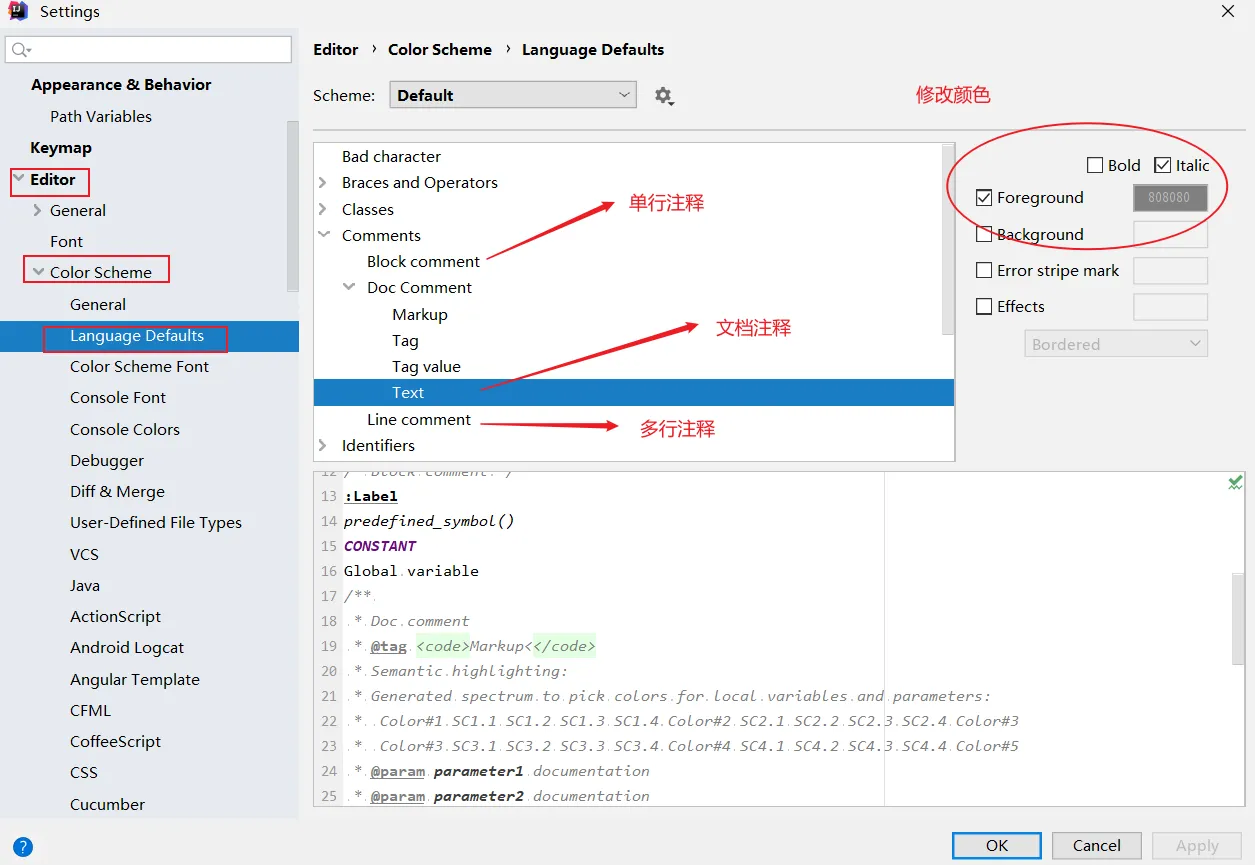Click the green checkmark inspection icon
This screenshot has width=1255, height=865.
(1235, 483)
